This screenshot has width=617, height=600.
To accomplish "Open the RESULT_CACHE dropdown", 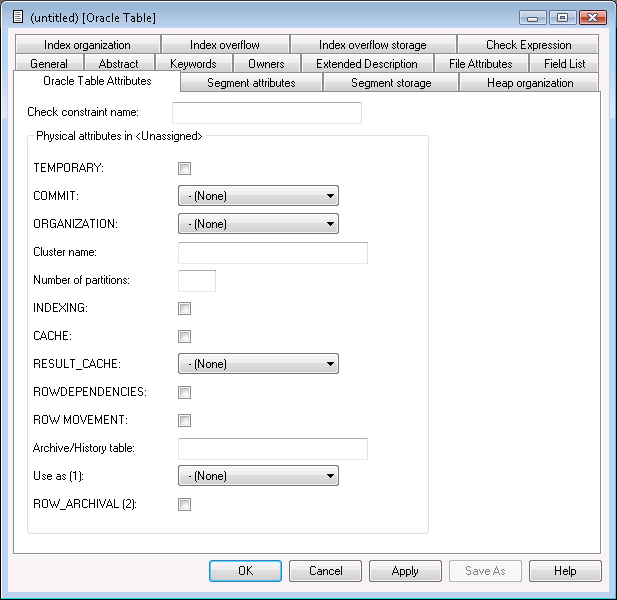I will click(x=258, y=364).
